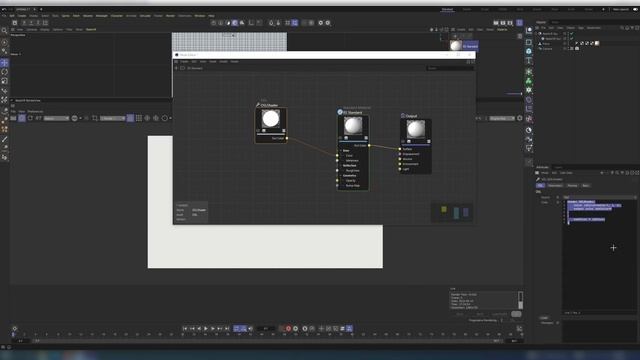The width and height of the screenshot is (640, 360).
Task: Click the settings gear at RenderView right edge
Action: pos(520,118)
